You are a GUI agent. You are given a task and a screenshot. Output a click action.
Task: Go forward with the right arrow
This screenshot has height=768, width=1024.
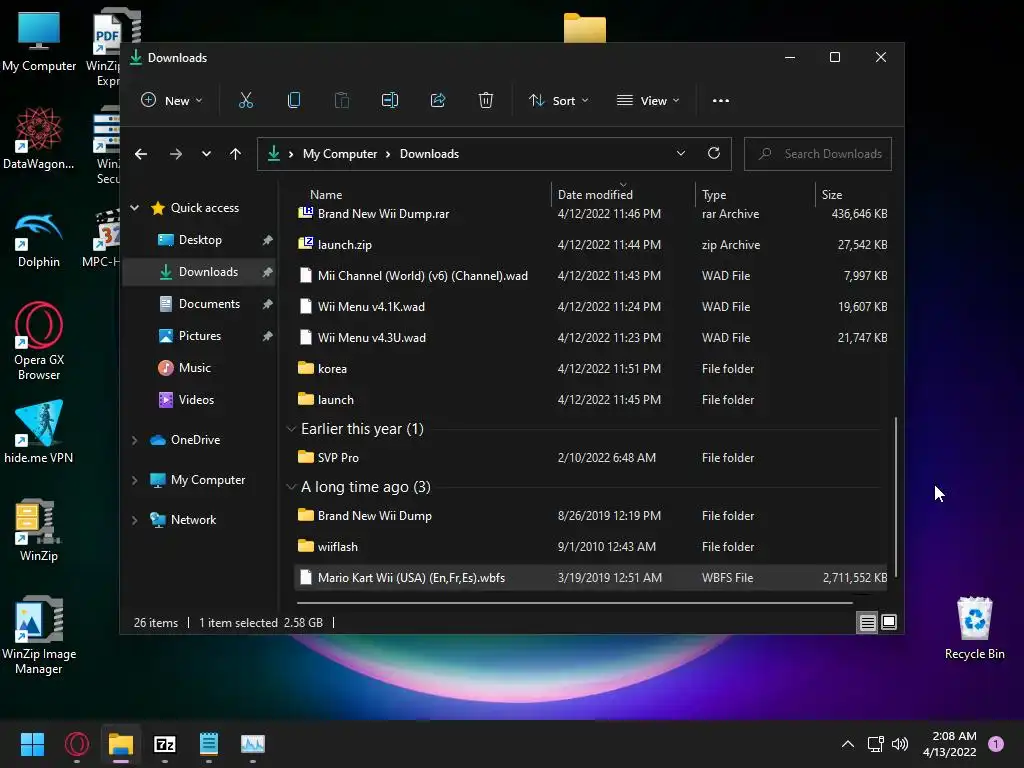176,154
